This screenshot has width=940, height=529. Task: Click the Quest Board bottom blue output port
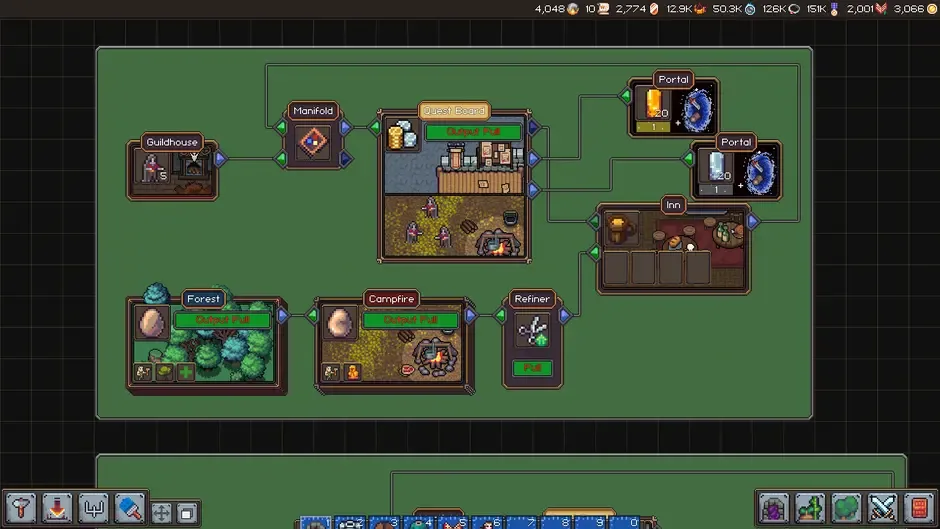click(x=534, y=190)
